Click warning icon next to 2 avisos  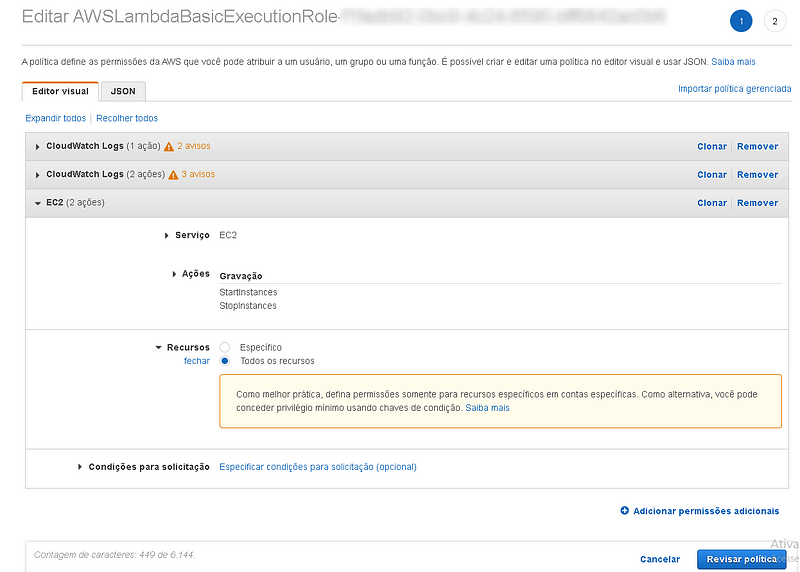[169, 146]
